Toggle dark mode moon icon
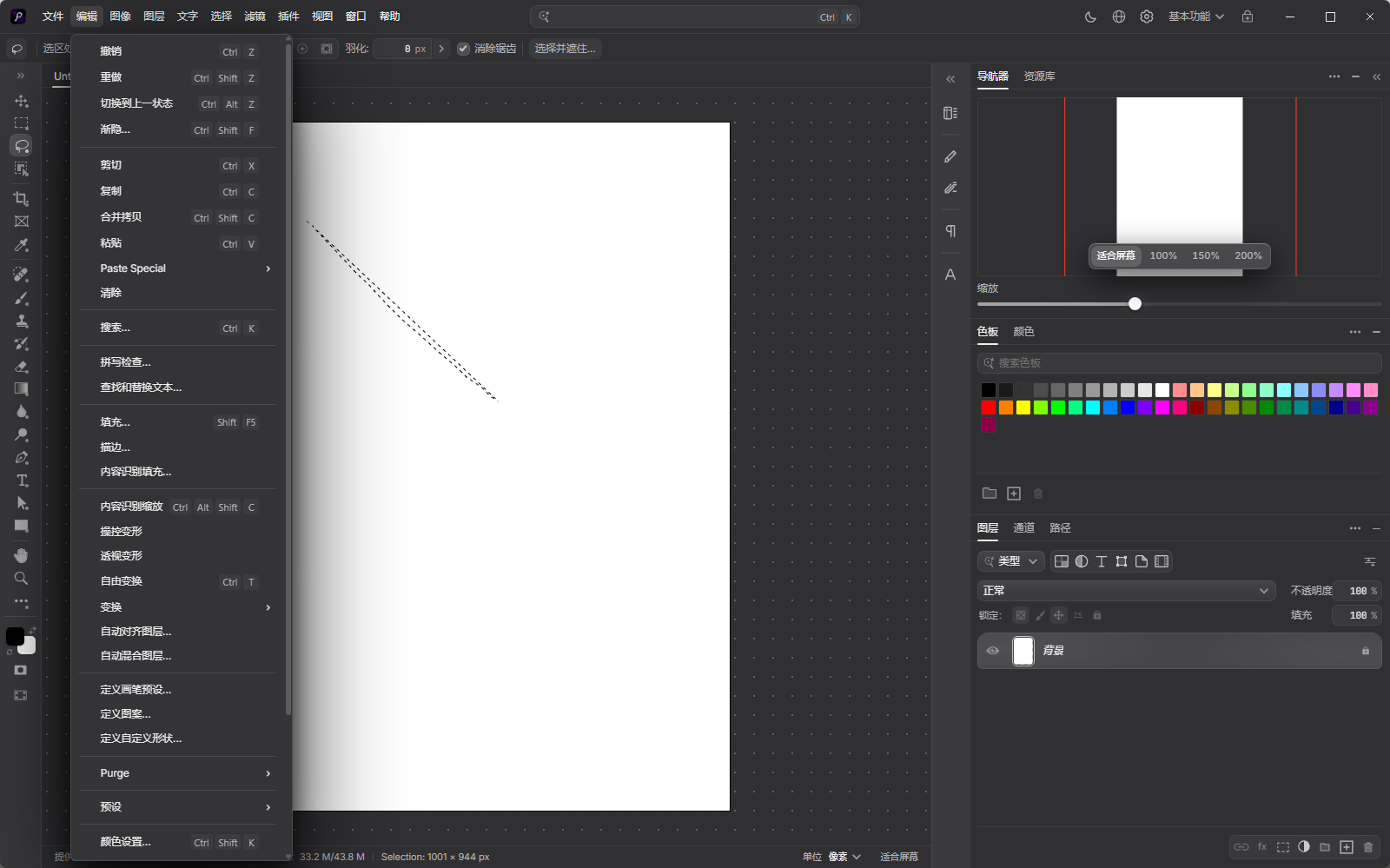Image resolution: width=1390 pixels, height=868 pixels. point(1091,17)
